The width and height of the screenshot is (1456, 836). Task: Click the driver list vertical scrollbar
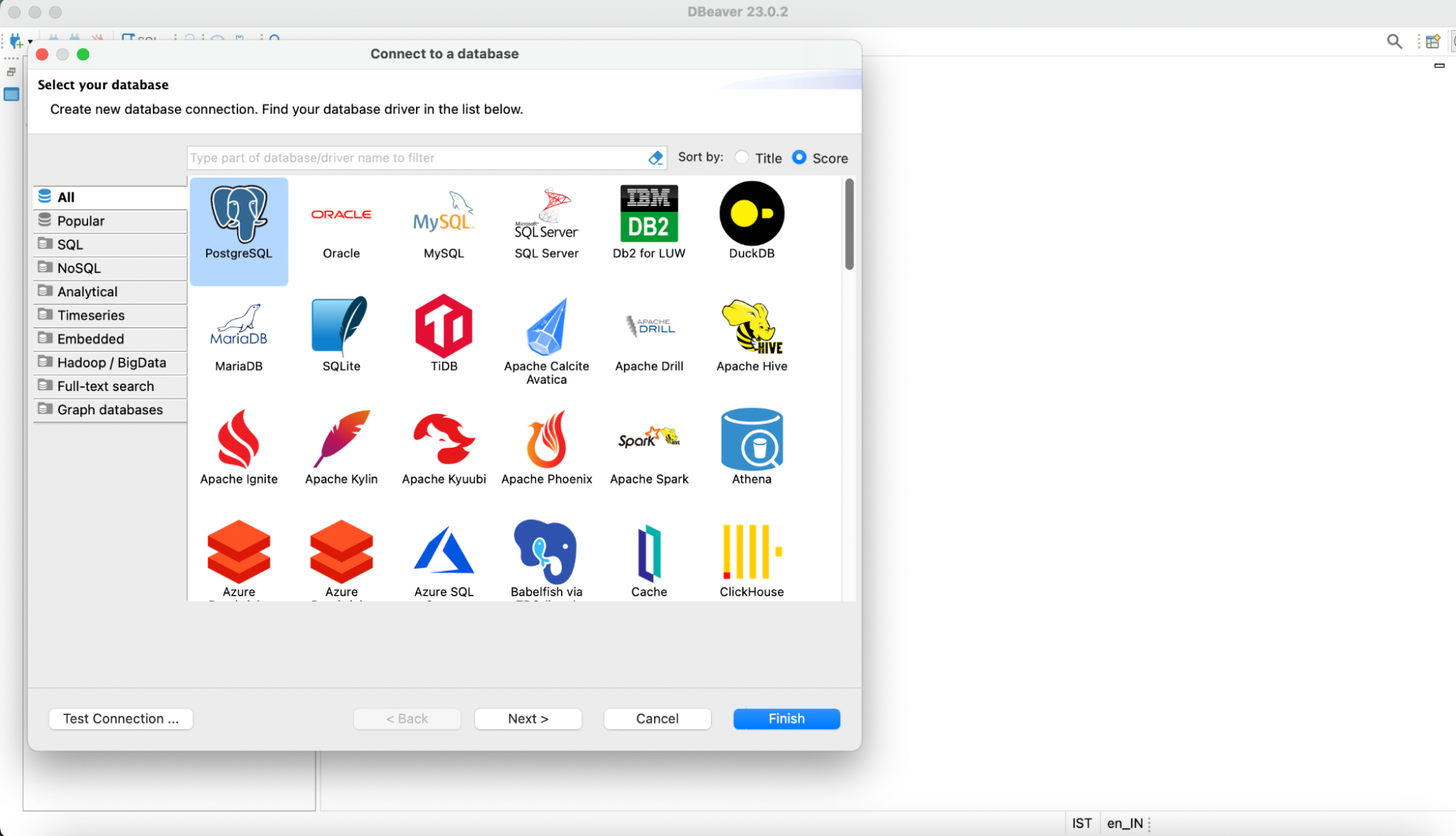849,224
